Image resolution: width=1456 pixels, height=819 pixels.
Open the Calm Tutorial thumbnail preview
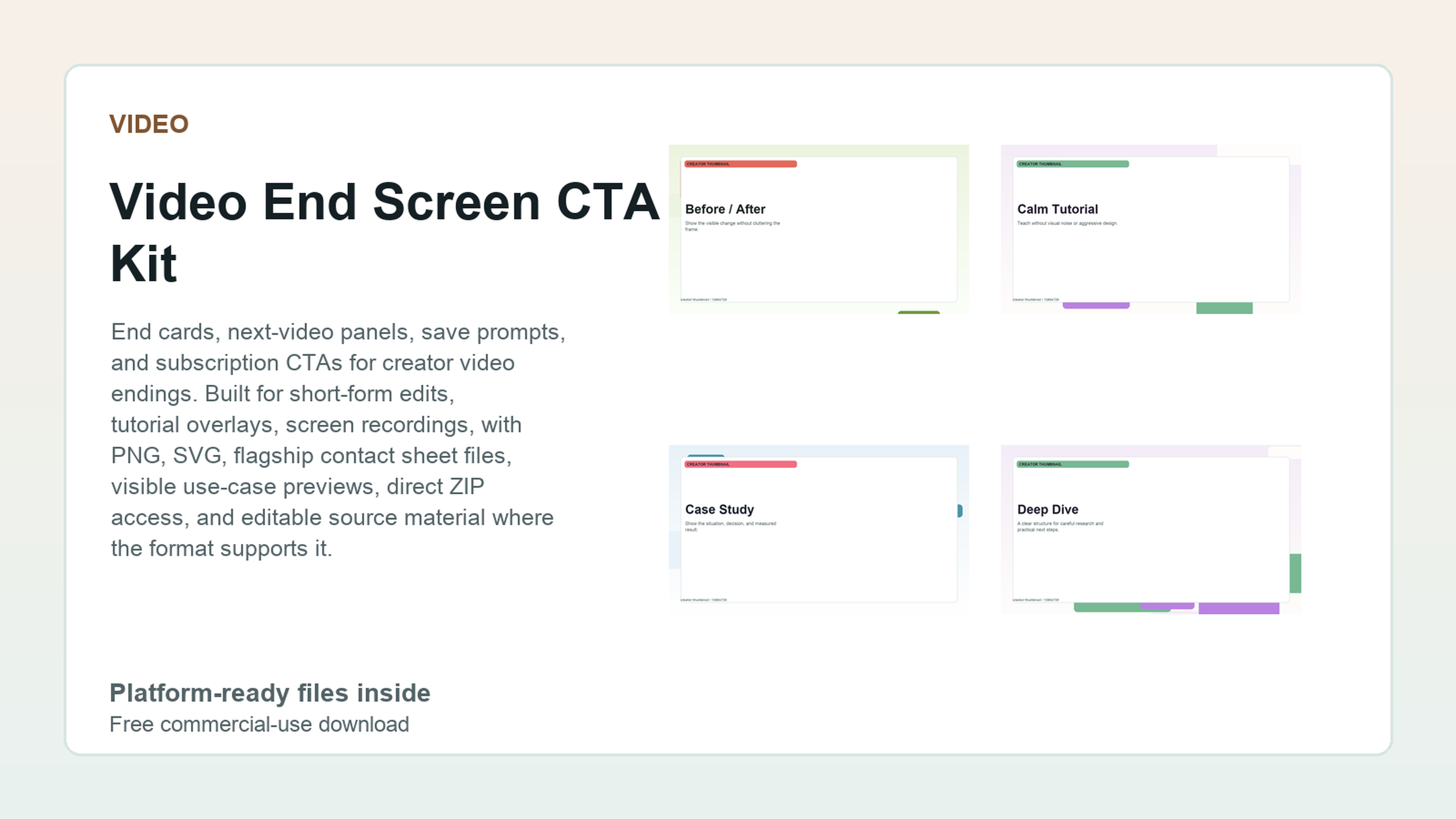(x=1151, y=229)
